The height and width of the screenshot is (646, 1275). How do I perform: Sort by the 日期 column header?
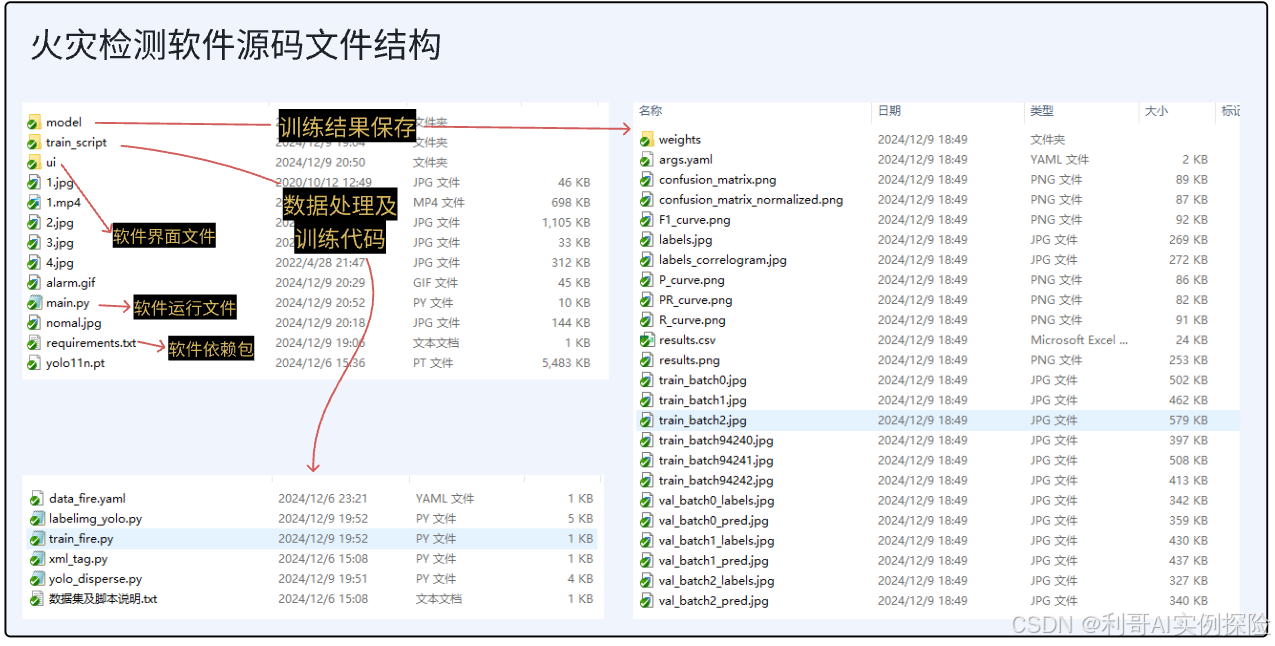pos(890,111)
